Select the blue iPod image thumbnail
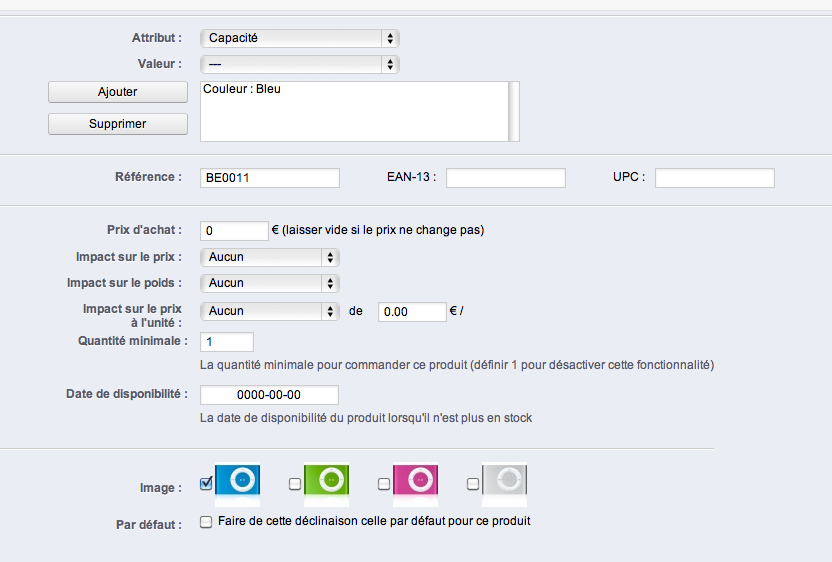832x562 pixels. pyautogui.click(x=238, y=481)
